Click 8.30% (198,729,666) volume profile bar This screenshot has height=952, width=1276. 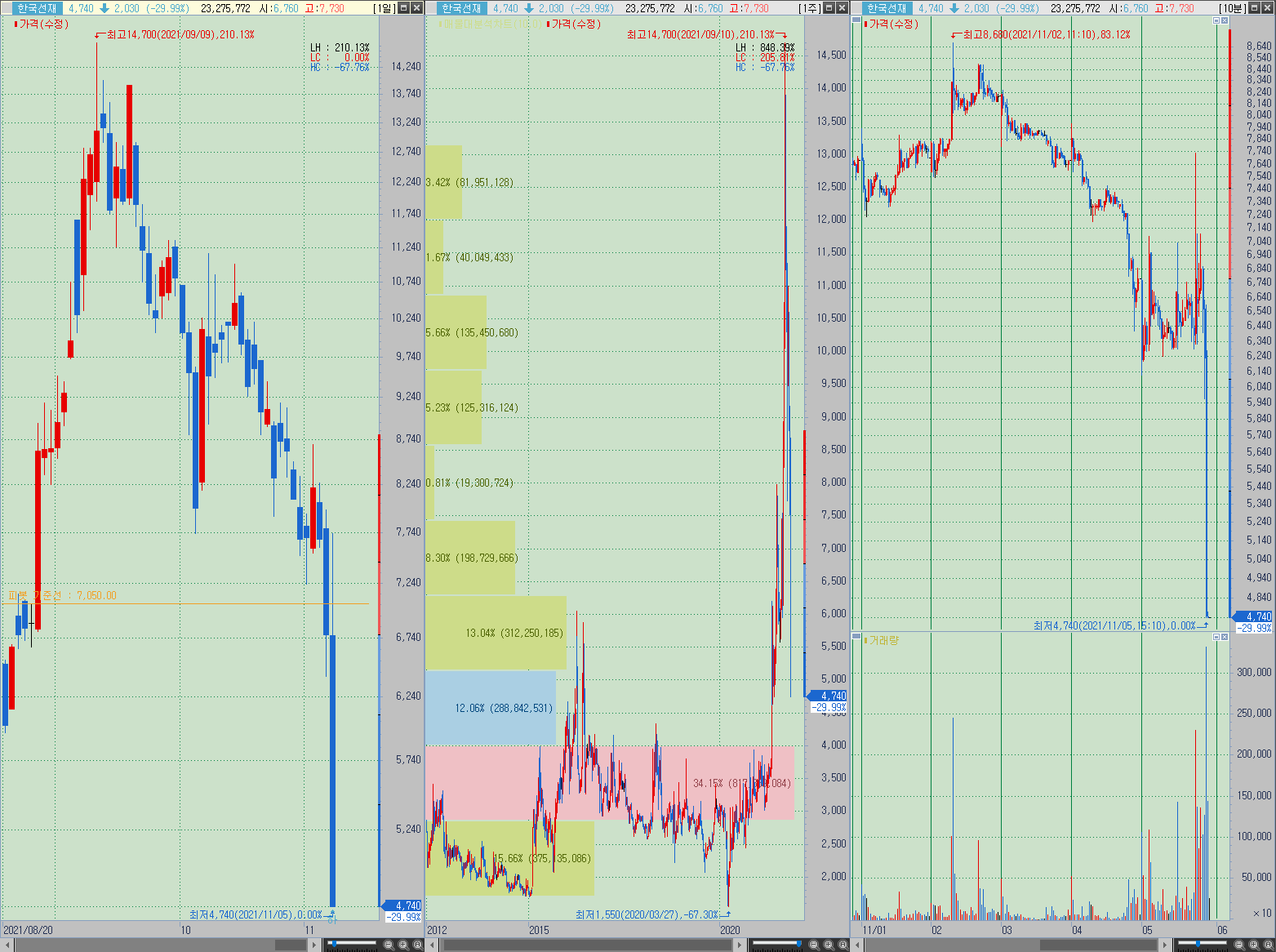pos(470,558)
